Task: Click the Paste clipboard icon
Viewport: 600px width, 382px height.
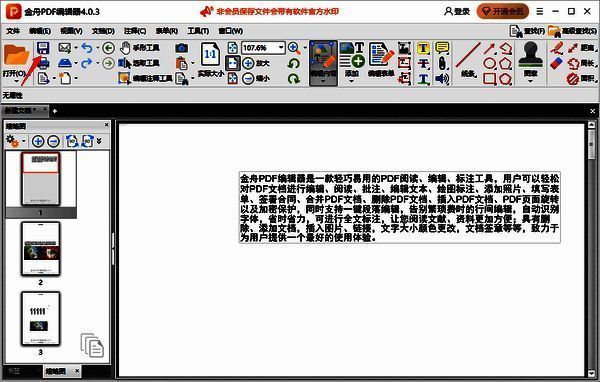Action: click(x=181, y=63)
